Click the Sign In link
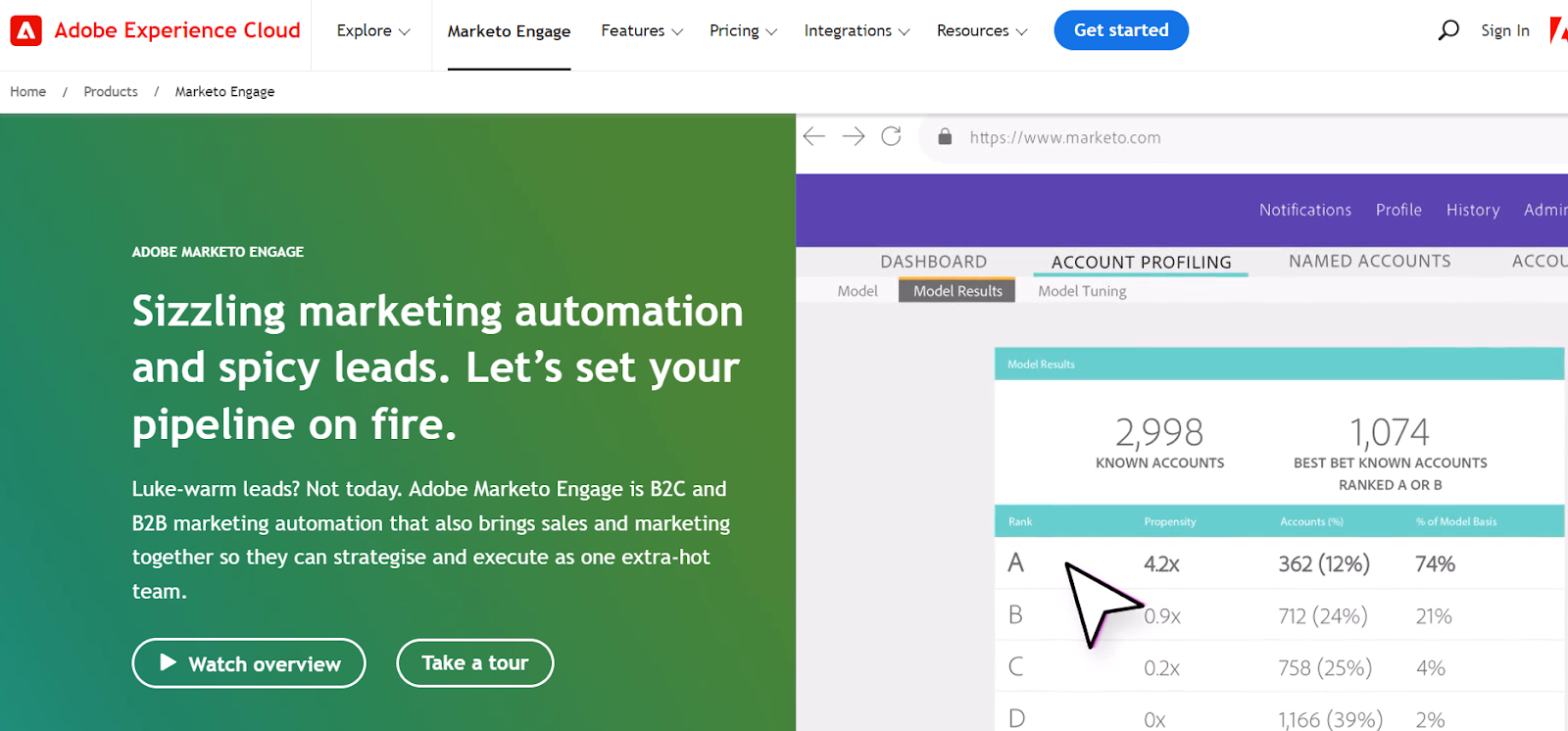 click(1504, 30)
